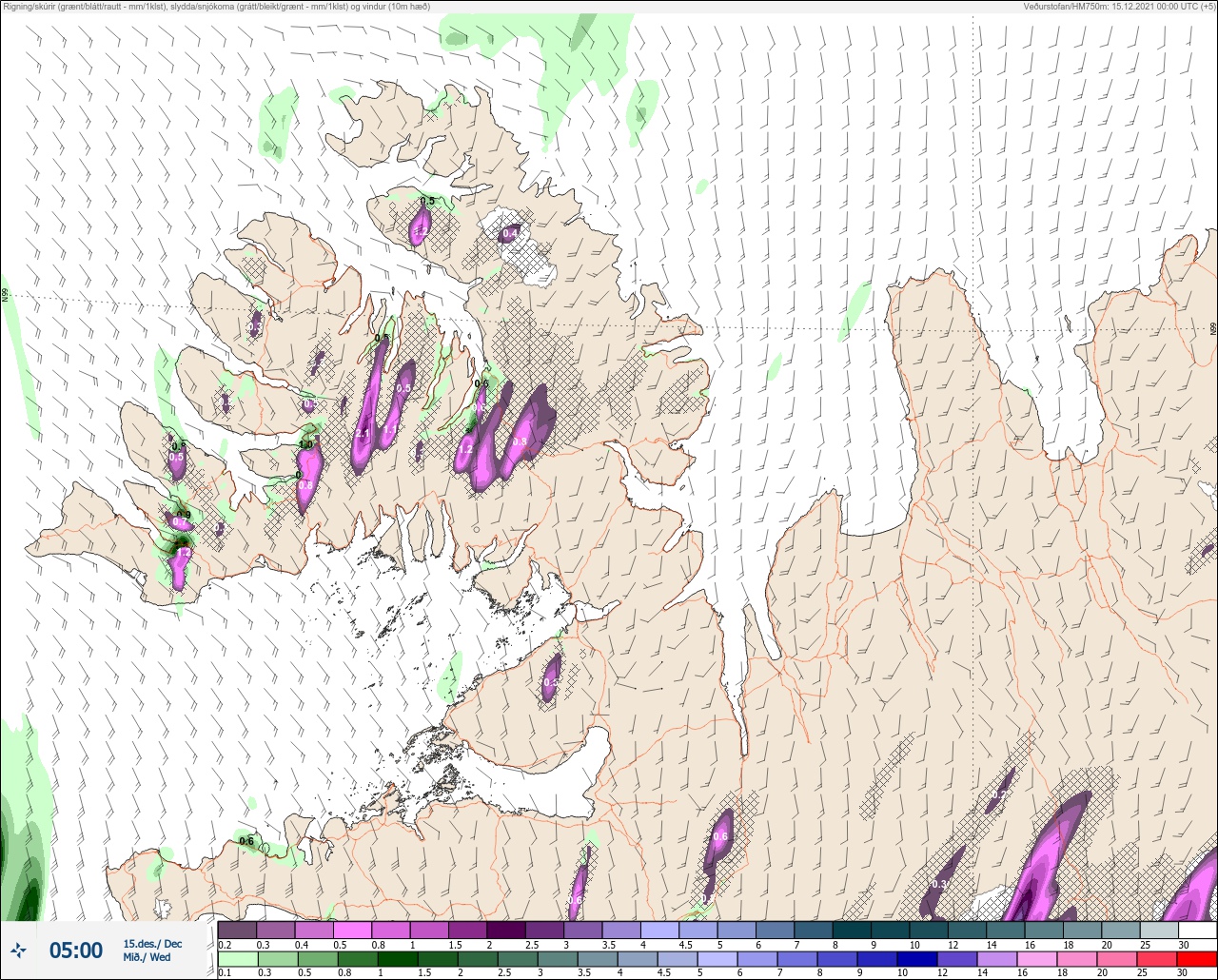Click the N66 latitude label at right edge
Image resolution: width=1218 pixels, height=980 pixels.
click(x=1213, y=327)
